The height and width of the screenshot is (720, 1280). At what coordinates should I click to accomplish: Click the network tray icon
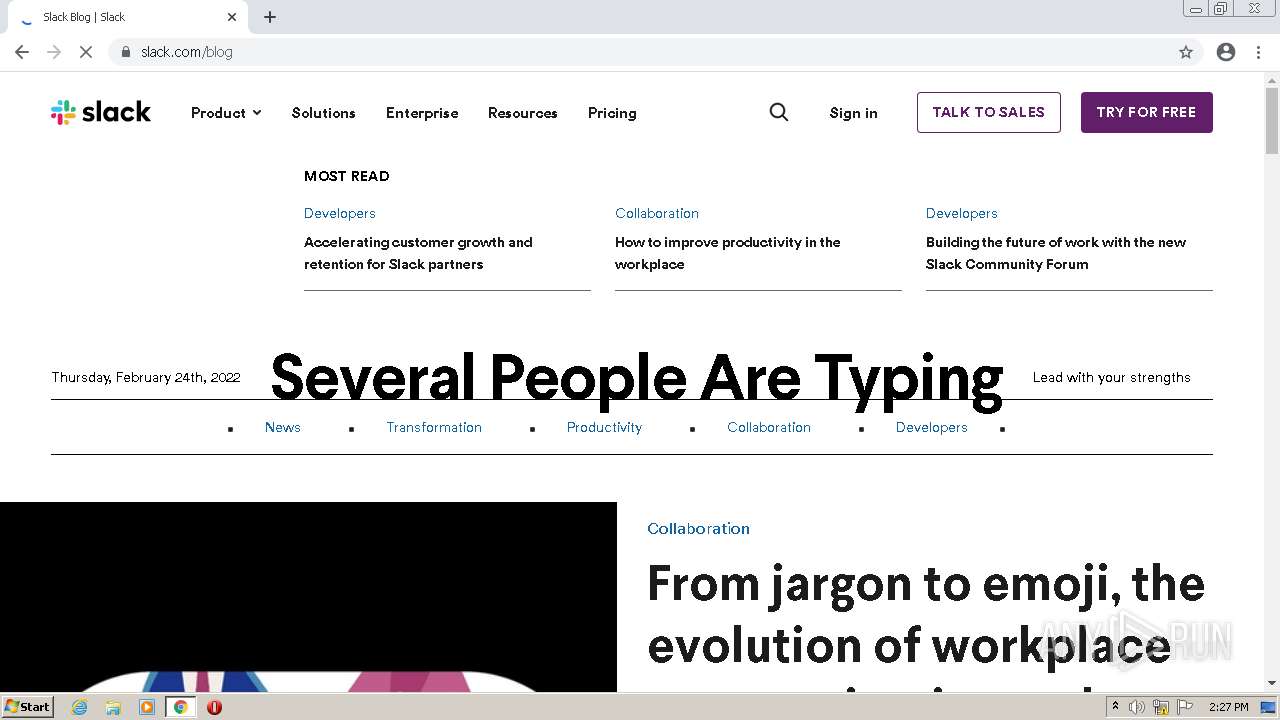[x=1161, y=707]
